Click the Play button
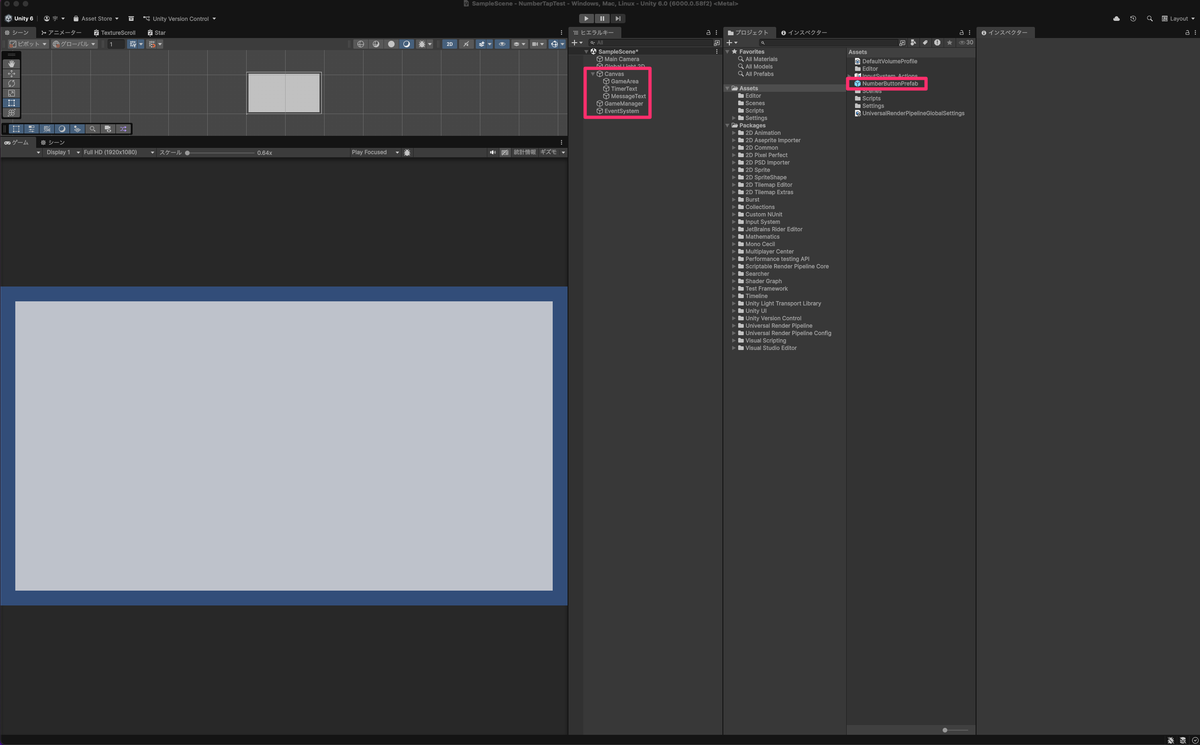This screenshot has height=745, width=1200. [587, 18]
